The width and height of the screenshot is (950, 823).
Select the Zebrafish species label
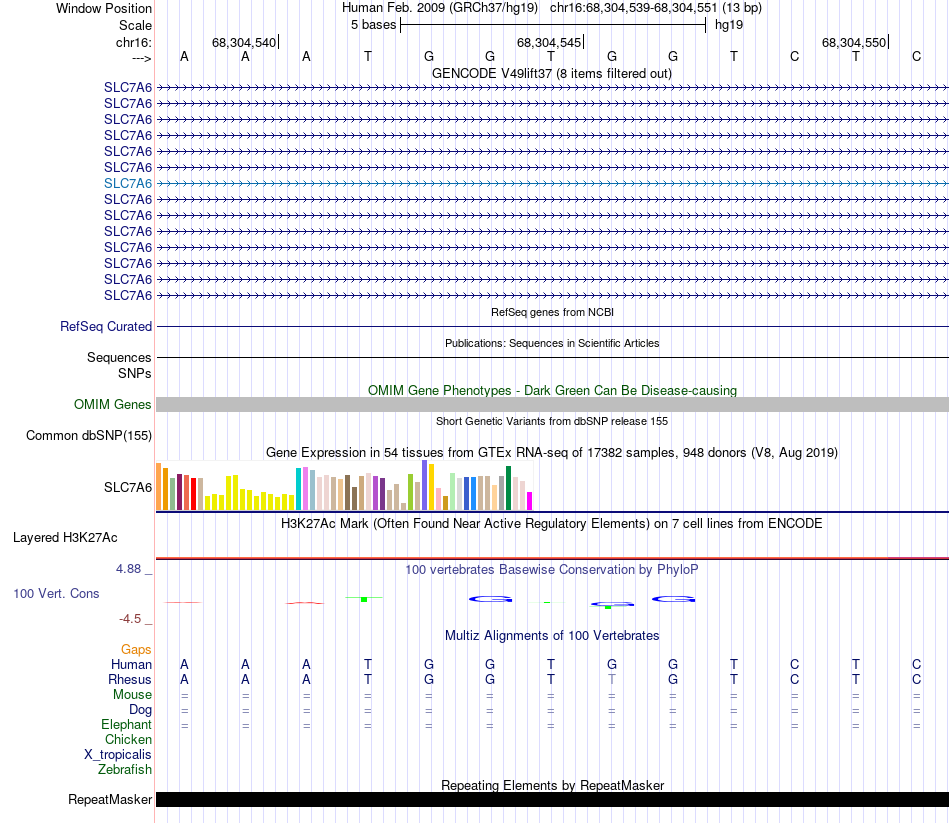click(125, 769)
